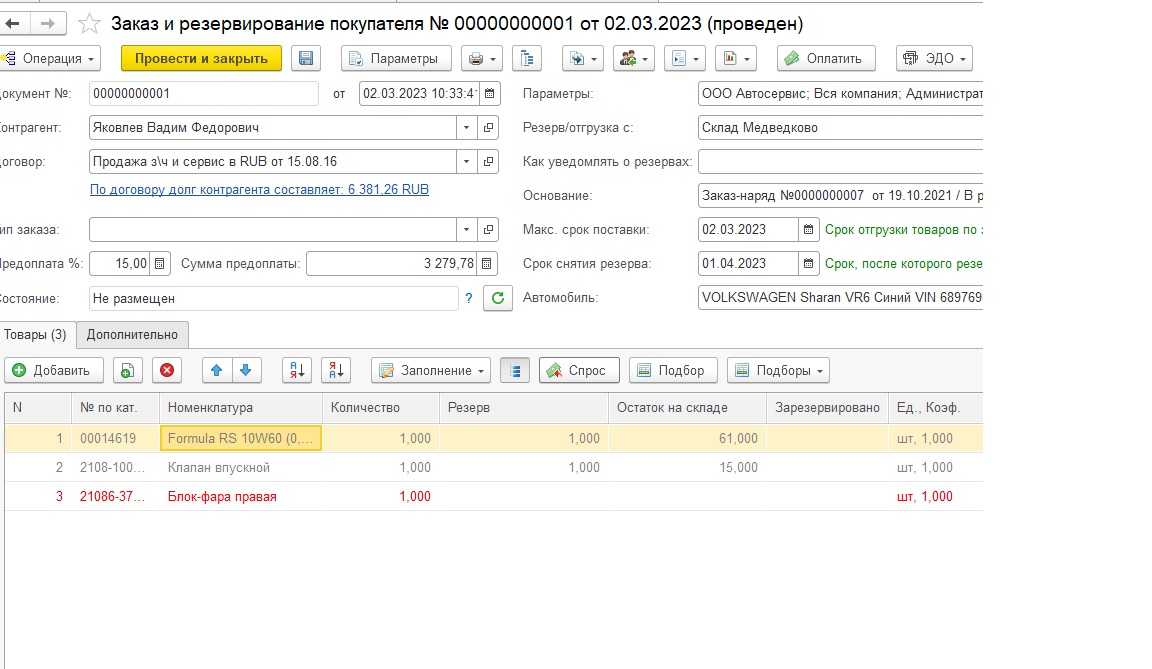This screenshot has height=669, width=1152.
Task: Open the ЭДО dropdown menu
Action: coord(935,59)
